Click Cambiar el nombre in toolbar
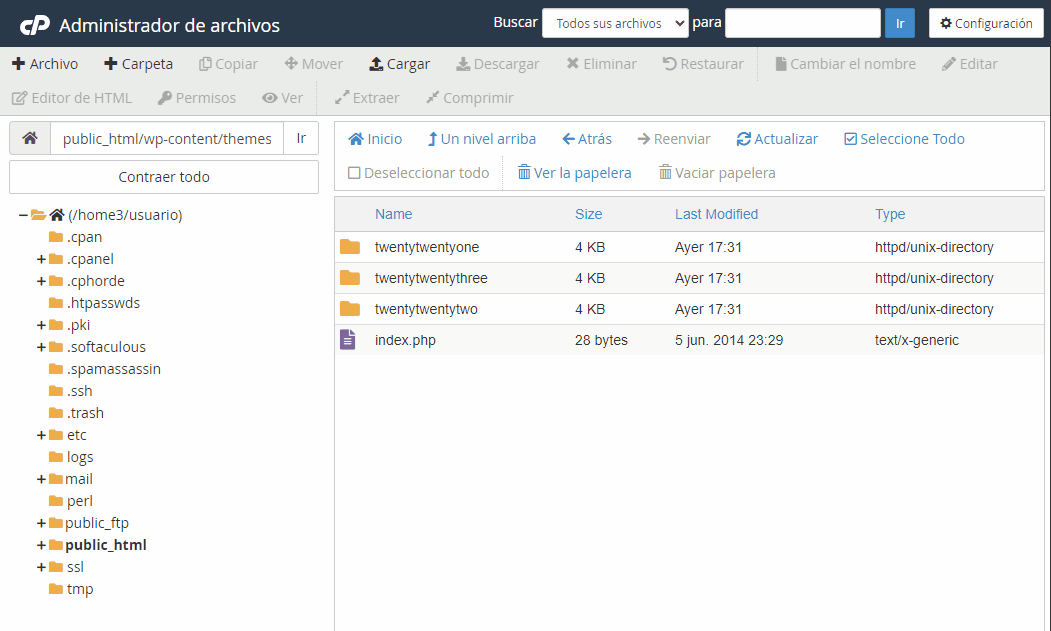1051x631 pixels. coord(845,64)
